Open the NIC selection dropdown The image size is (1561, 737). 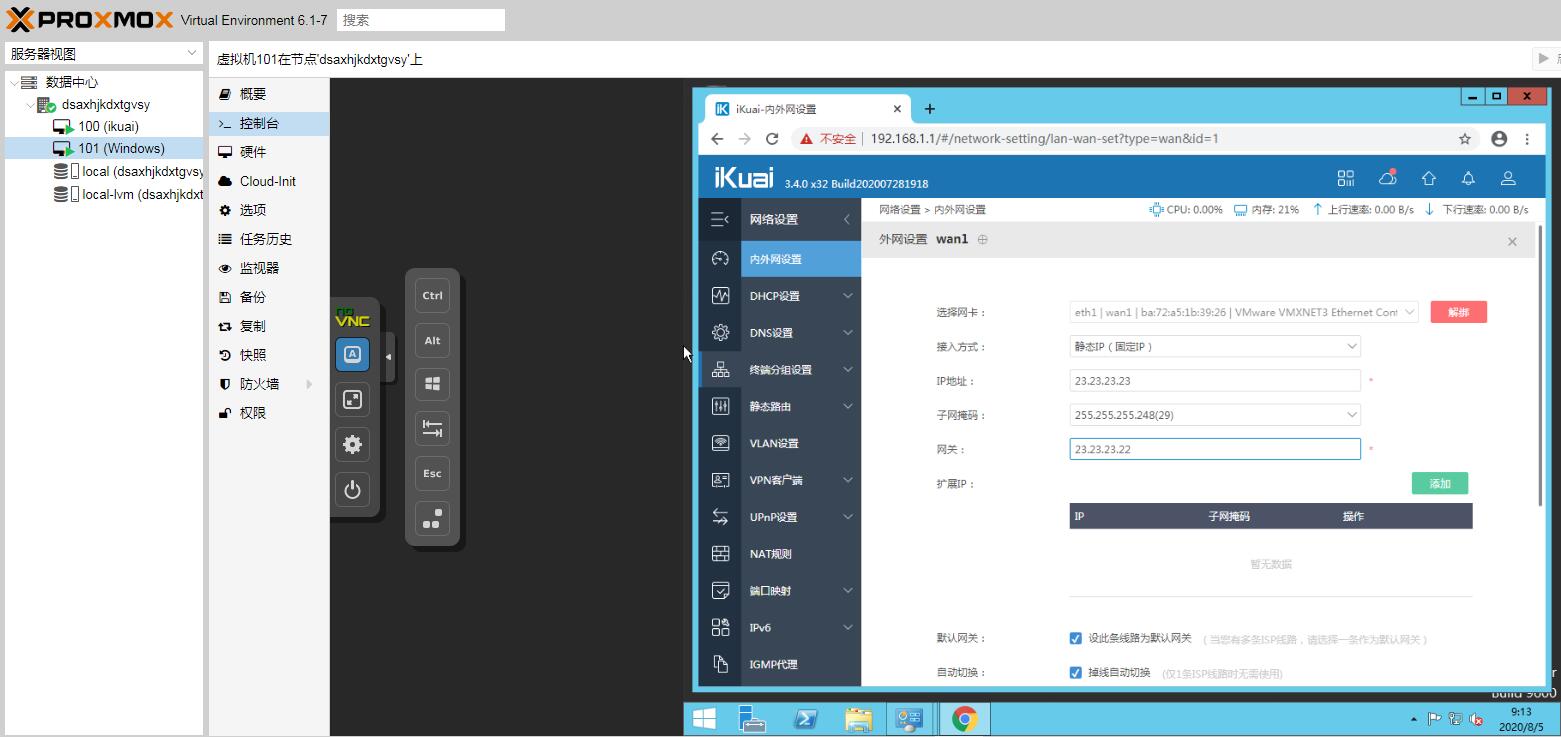click(x=1244, y=312)
